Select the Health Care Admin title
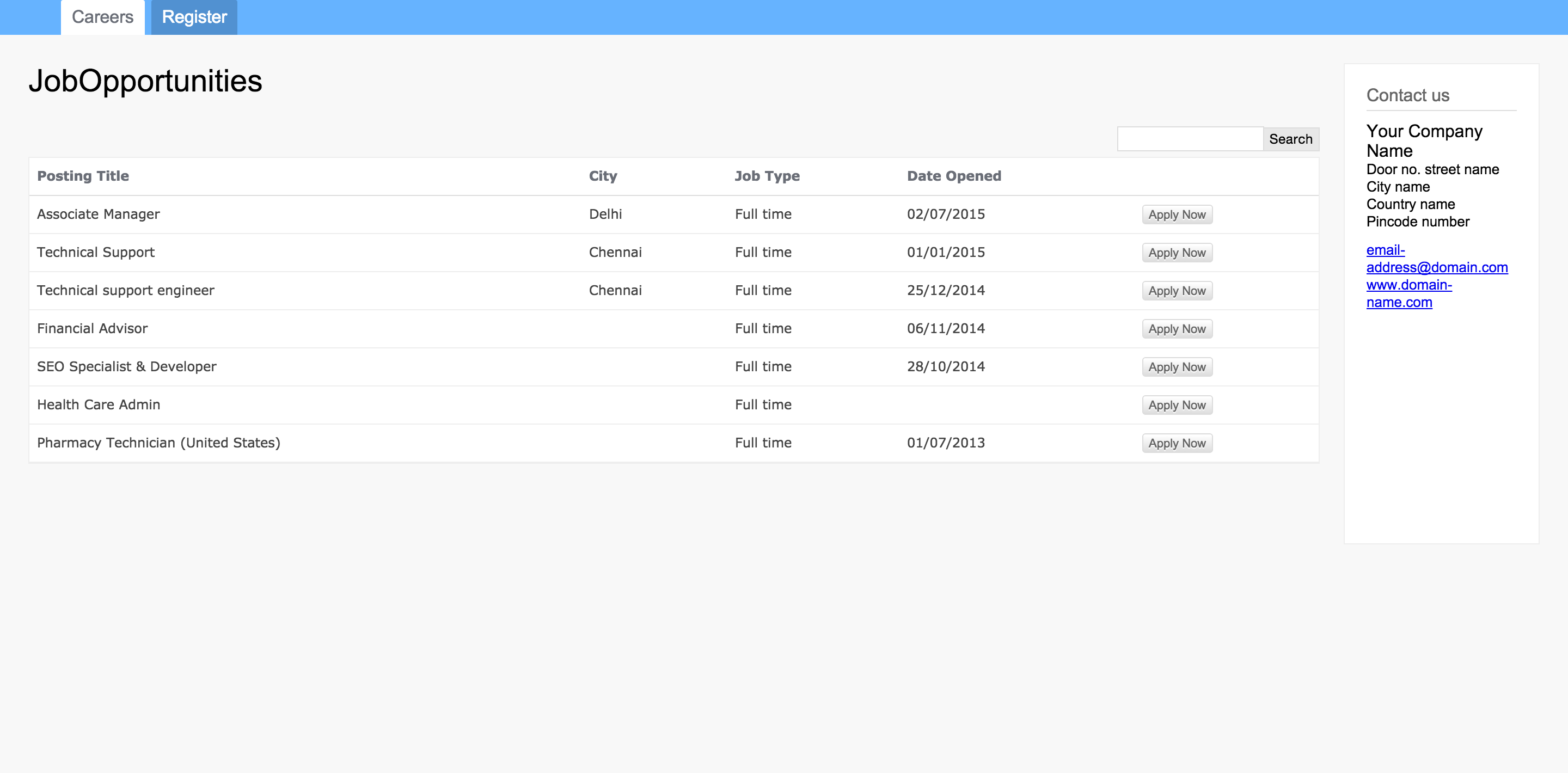The width and height of the screenshot is (1568, 773). click(x=99, y=405)
